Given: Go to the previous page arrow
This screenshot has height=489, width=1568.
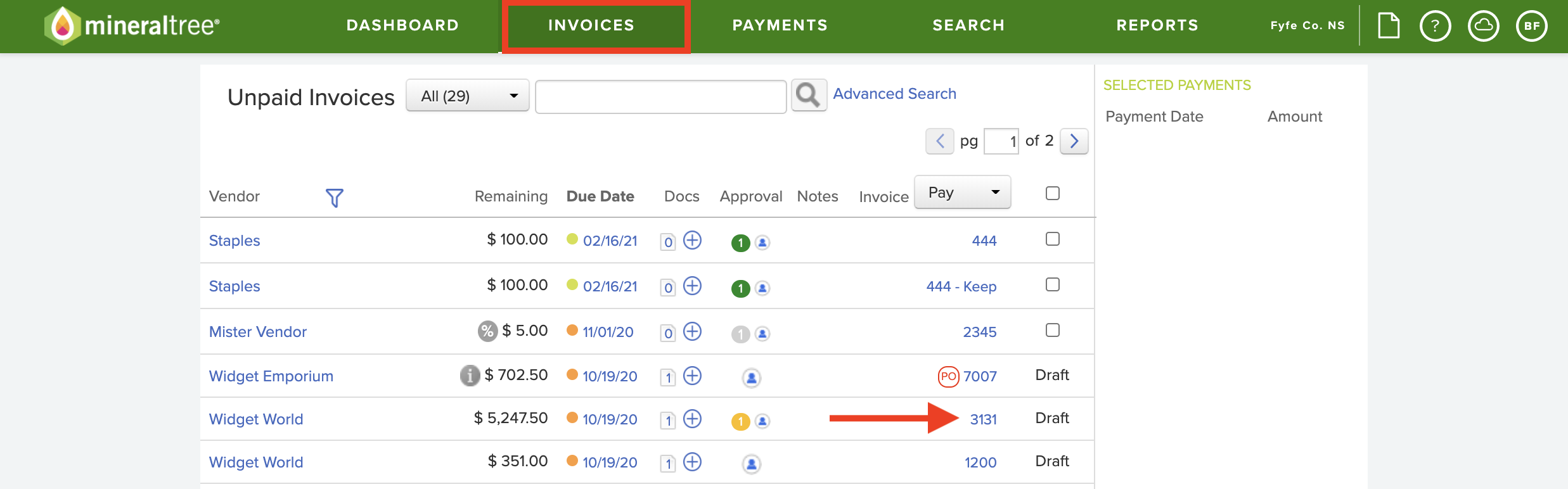Looking at the screenshot, I should click(x=940, y=141).
